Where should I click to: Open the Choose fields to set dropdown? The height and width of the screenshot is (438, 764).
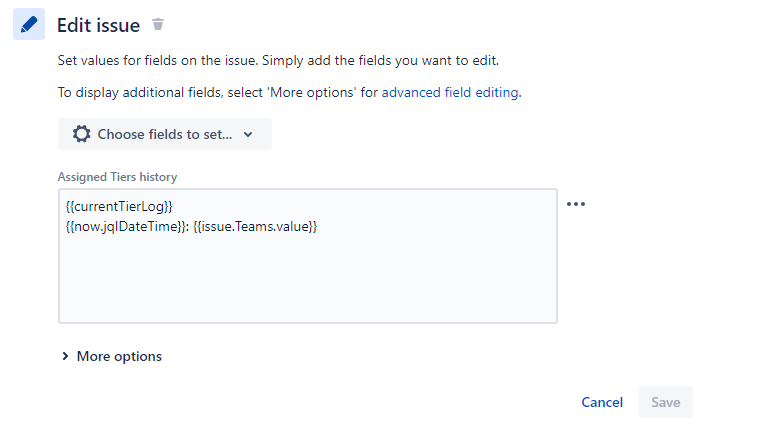[x=165, y=134]
